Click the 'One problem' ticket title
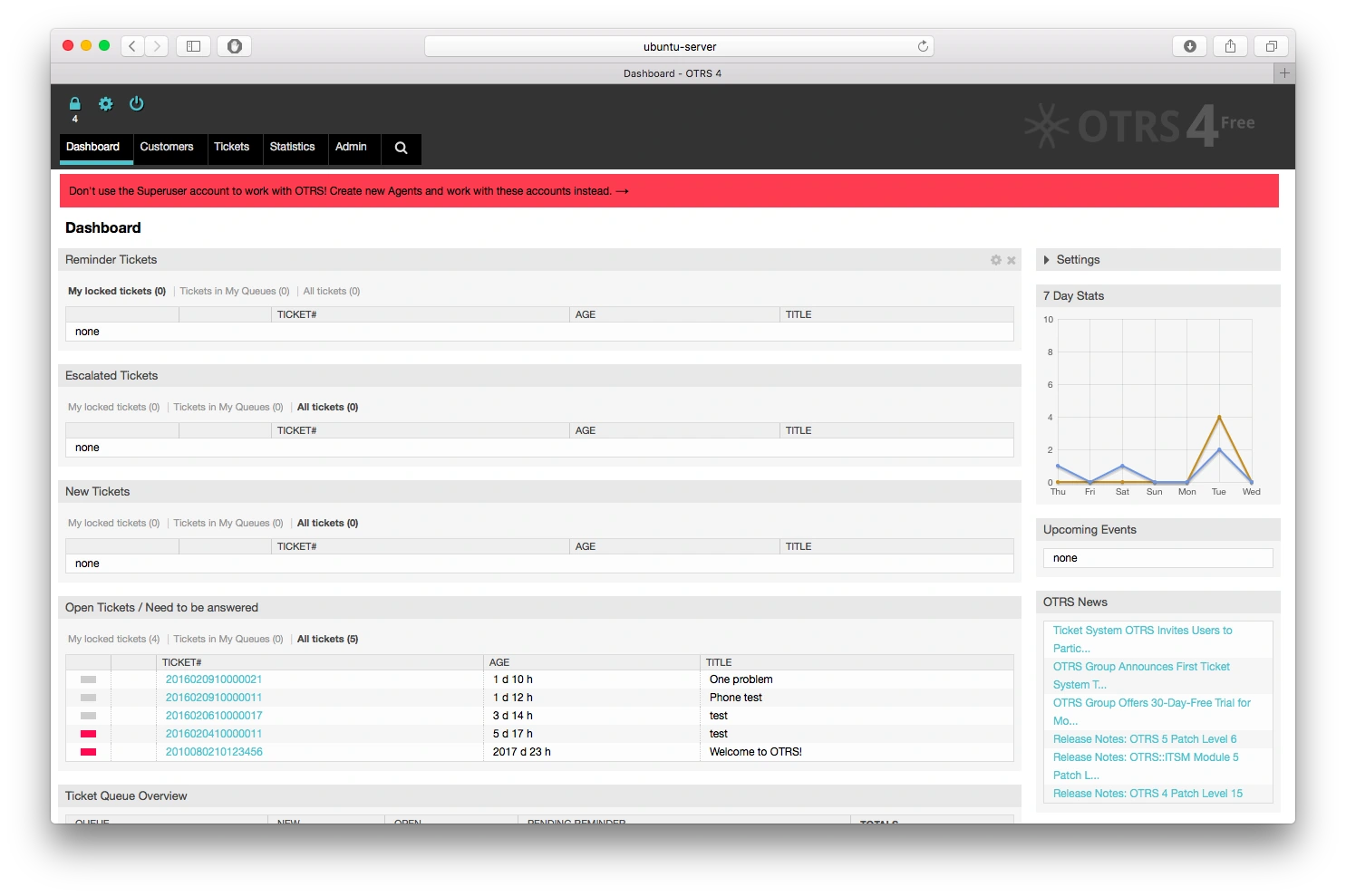Screen dimensions: 1346x896 tap(741, 679)
